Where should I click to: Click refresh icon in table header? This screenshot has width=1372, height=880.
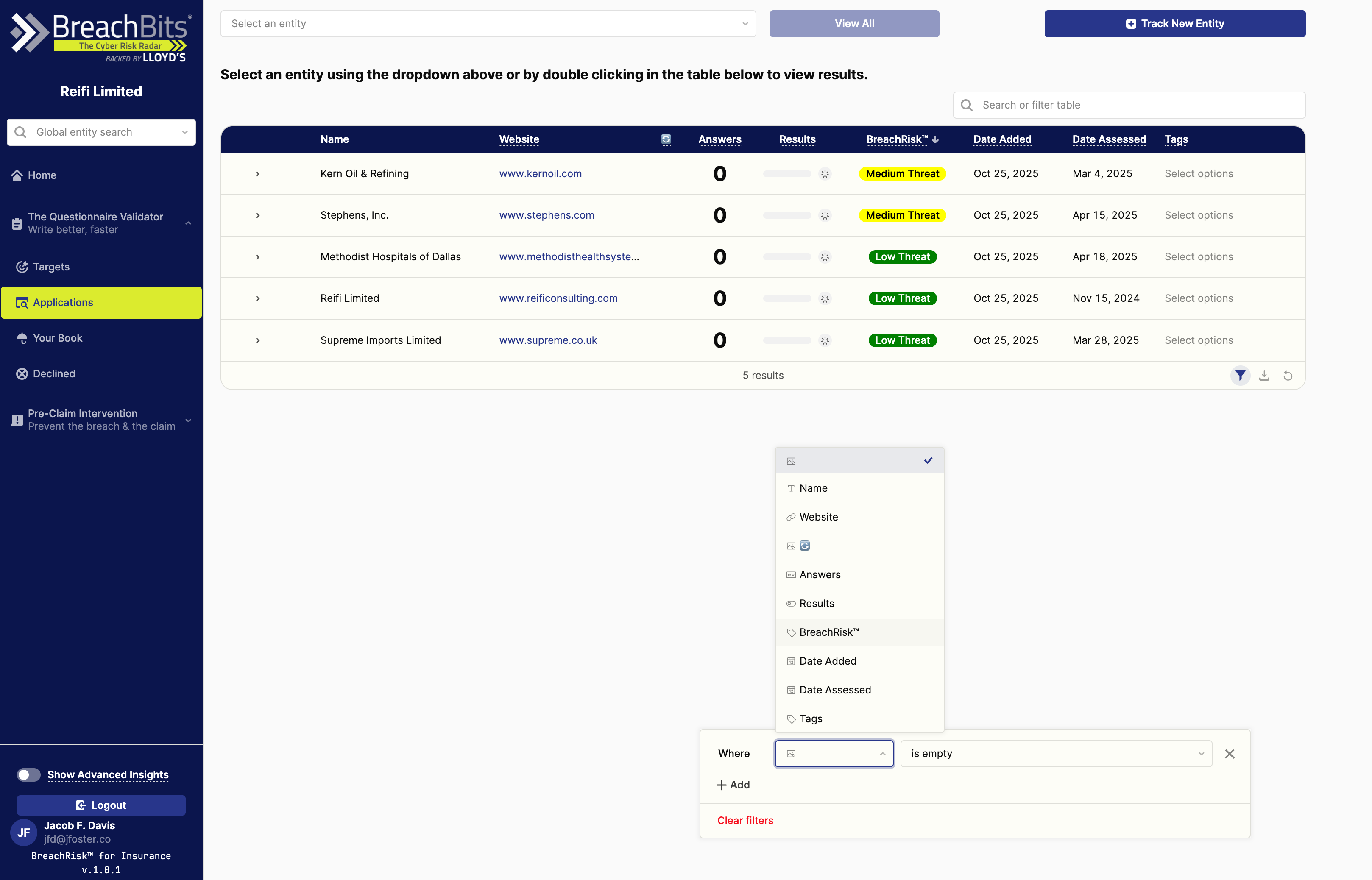pos(666,139)
